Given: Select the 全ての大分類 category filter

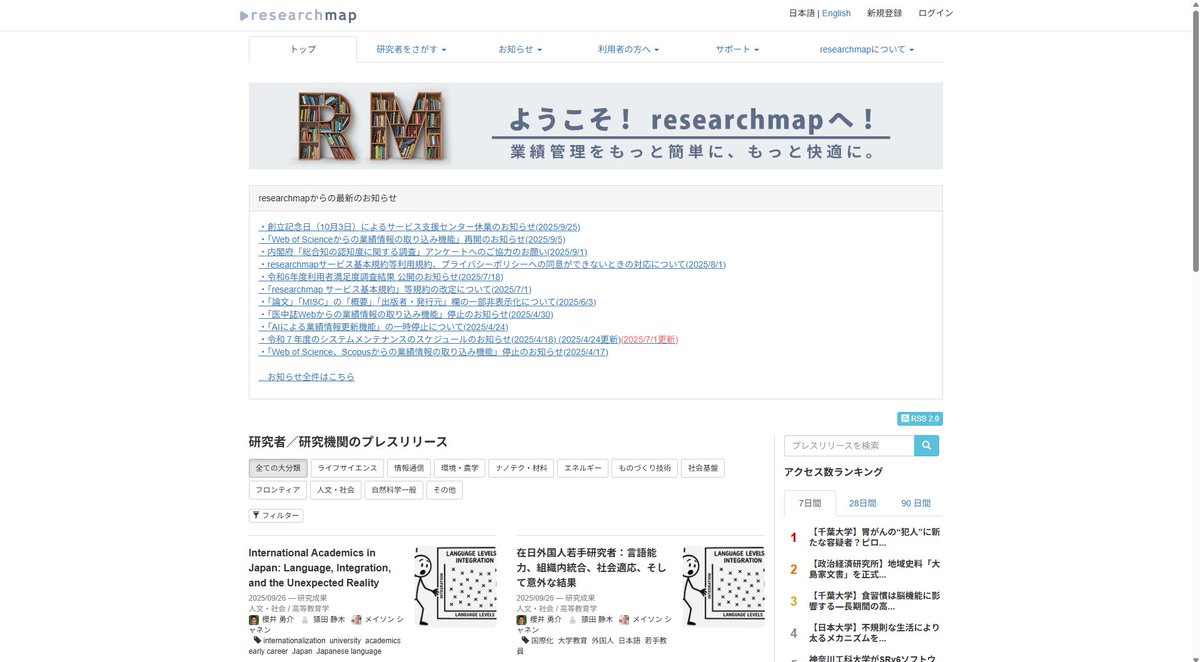Looking at the screenshot, I should click(x=277, y=467).
